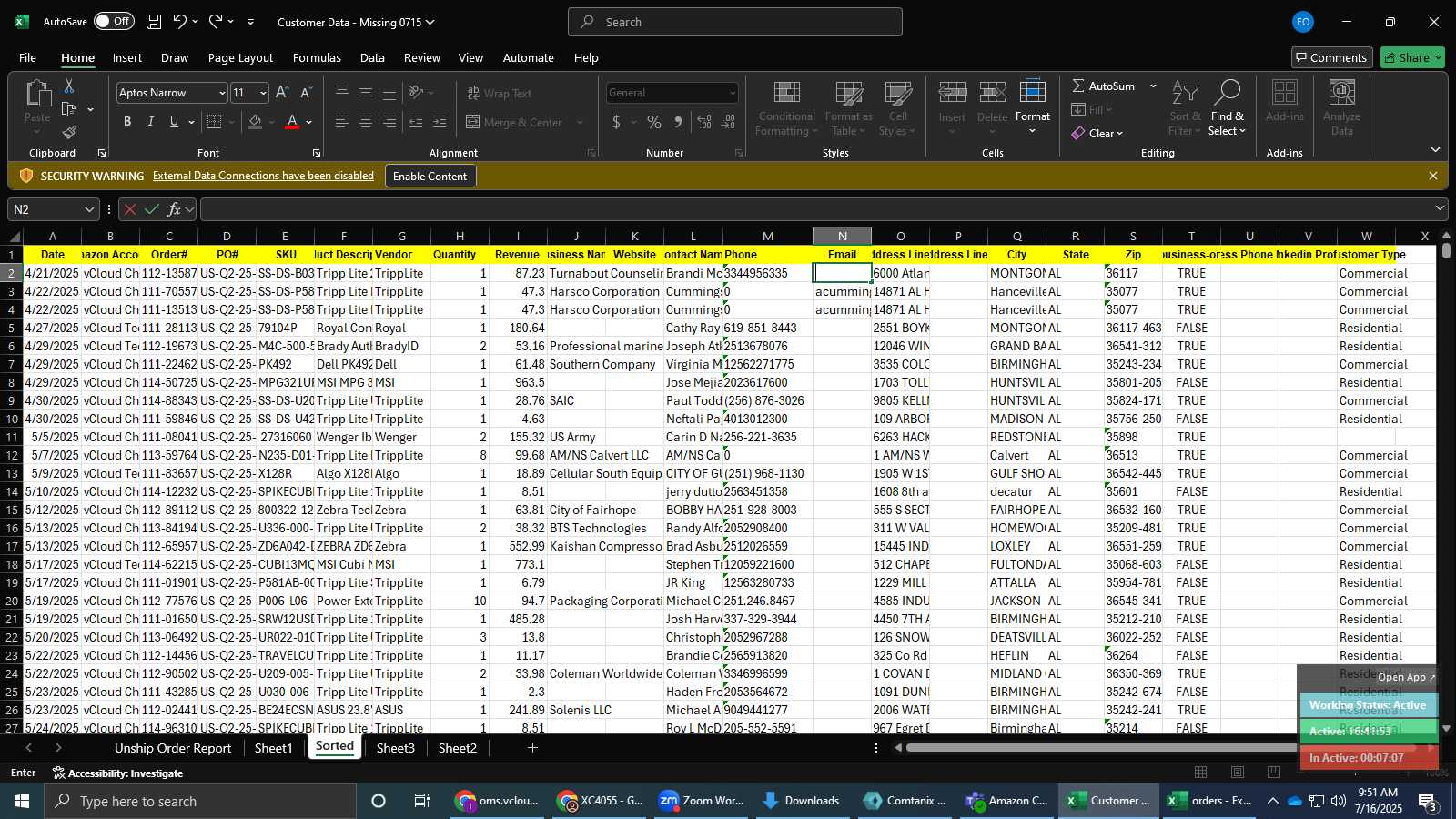The image size is (1456, 819).
Task: Click decrease decimal icon
Action: tap(729, 122)
